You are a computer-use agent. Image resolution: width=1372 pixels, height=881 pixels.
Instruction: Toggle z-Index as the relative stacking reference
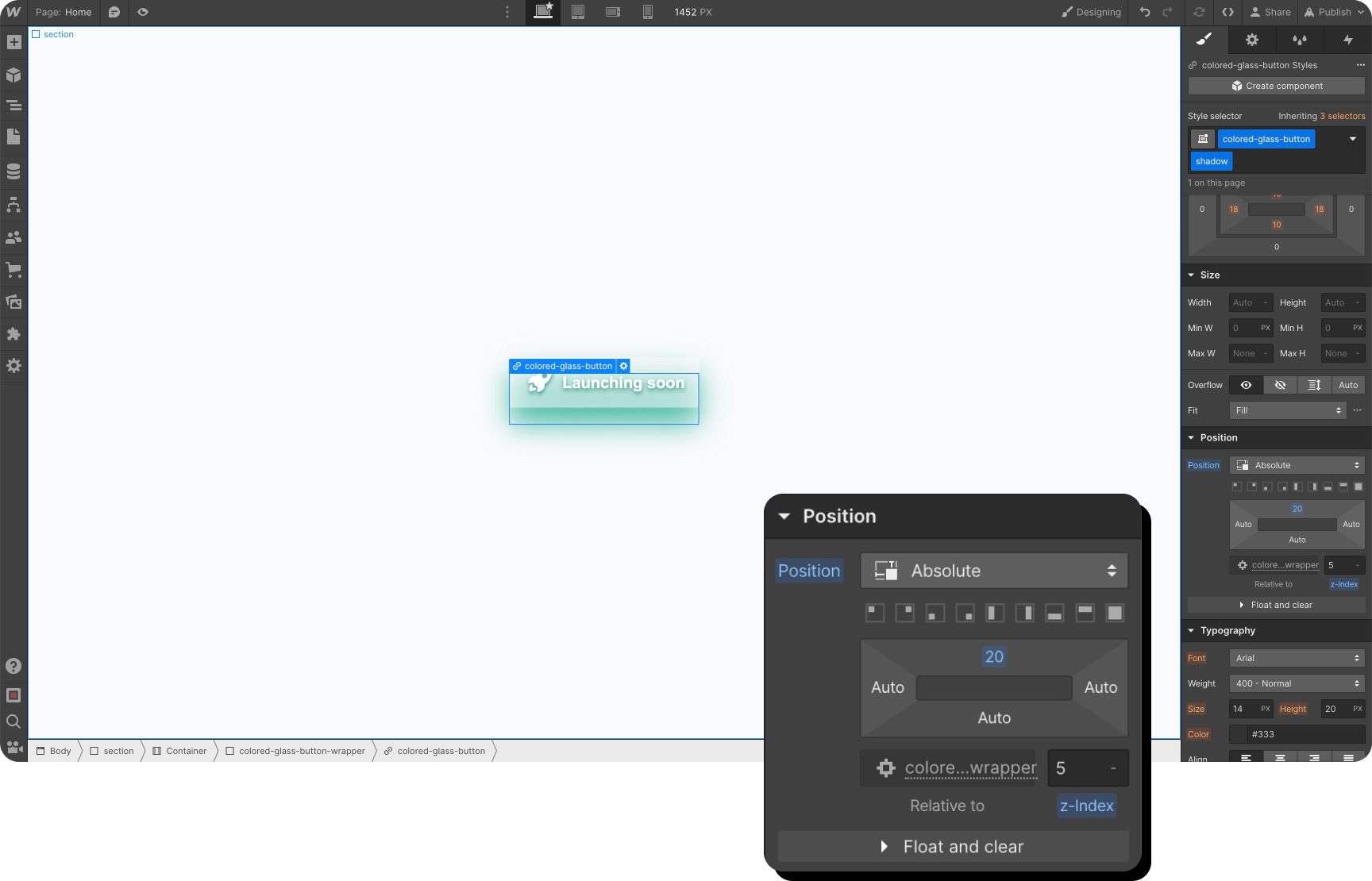(x=1086, y=806)
